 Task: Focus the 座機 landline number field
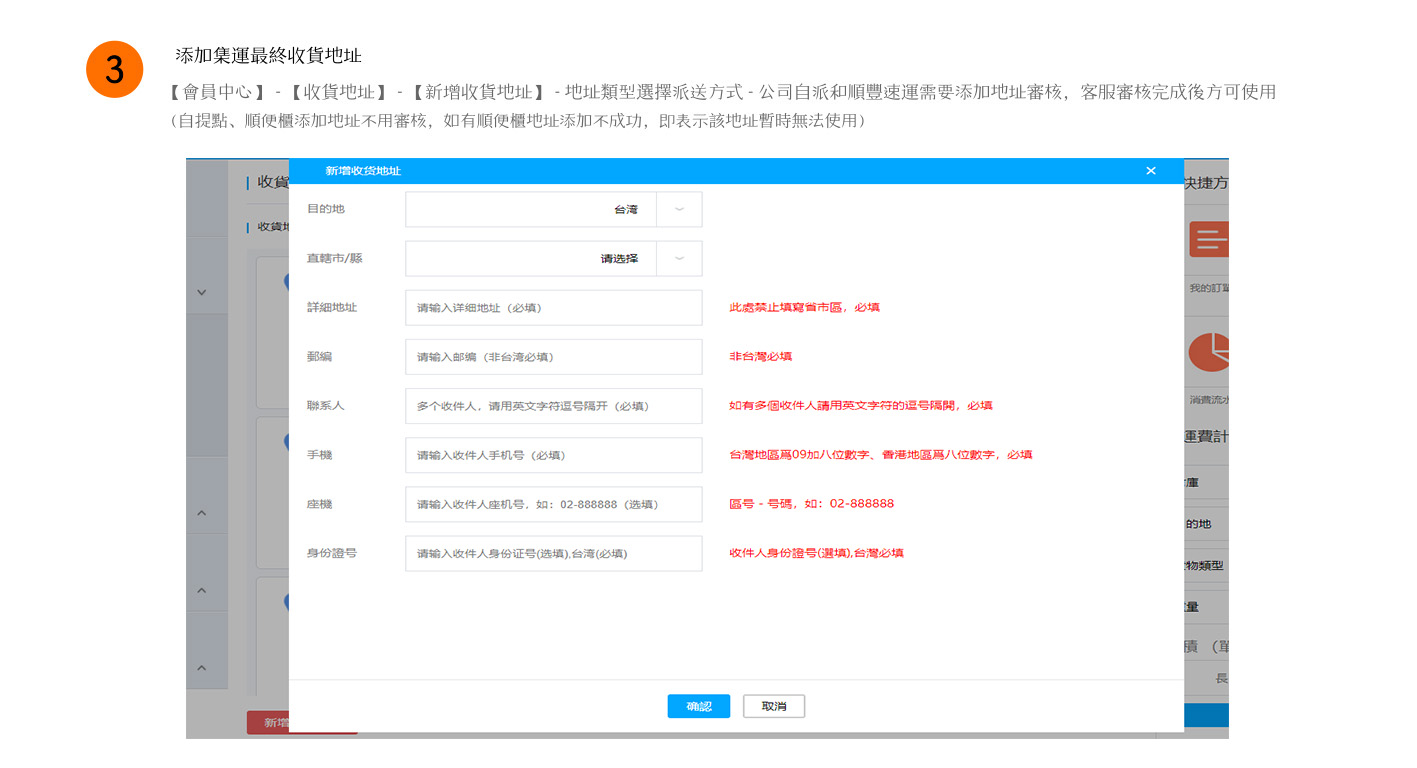pos(553,504)
